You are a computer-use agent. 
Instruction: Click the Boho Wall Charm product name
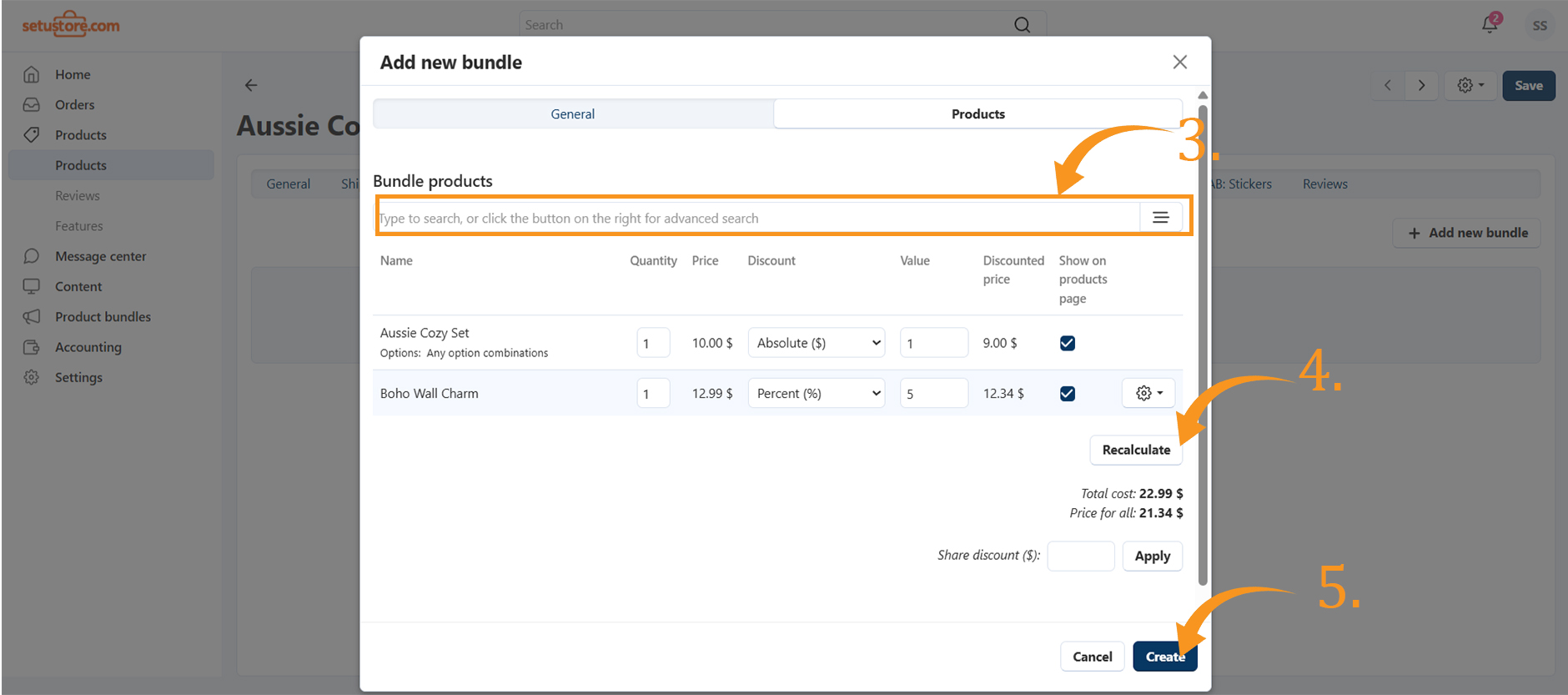(x=430, y=393)
